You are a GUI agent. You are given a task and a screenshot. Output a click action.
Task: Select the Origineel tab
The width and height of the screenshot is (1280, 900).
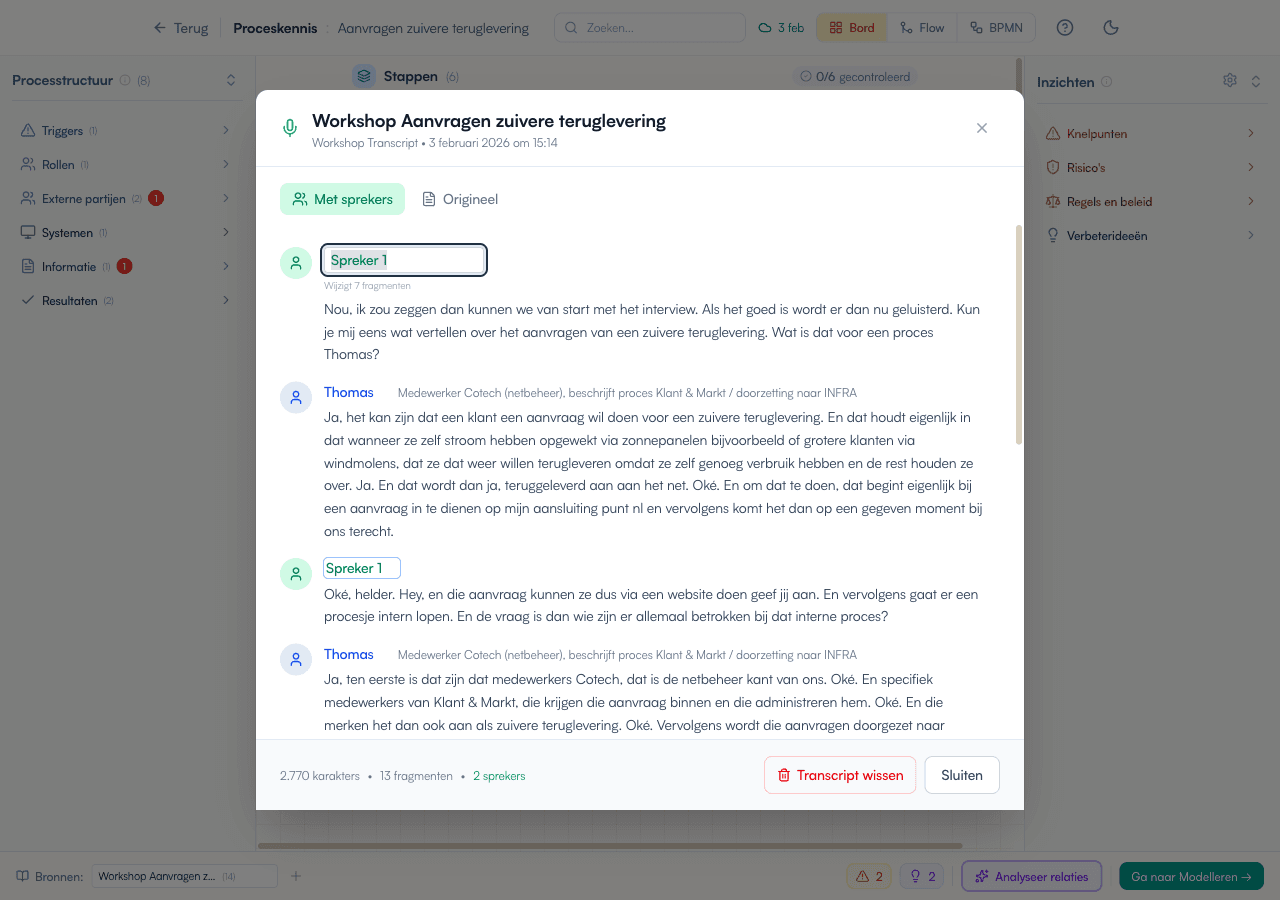(x=460, y=199)
